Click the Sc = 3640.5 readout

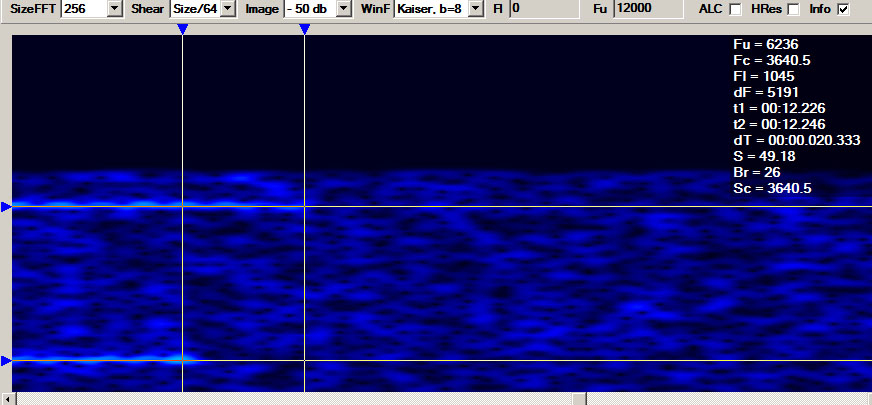click(772, 189)
